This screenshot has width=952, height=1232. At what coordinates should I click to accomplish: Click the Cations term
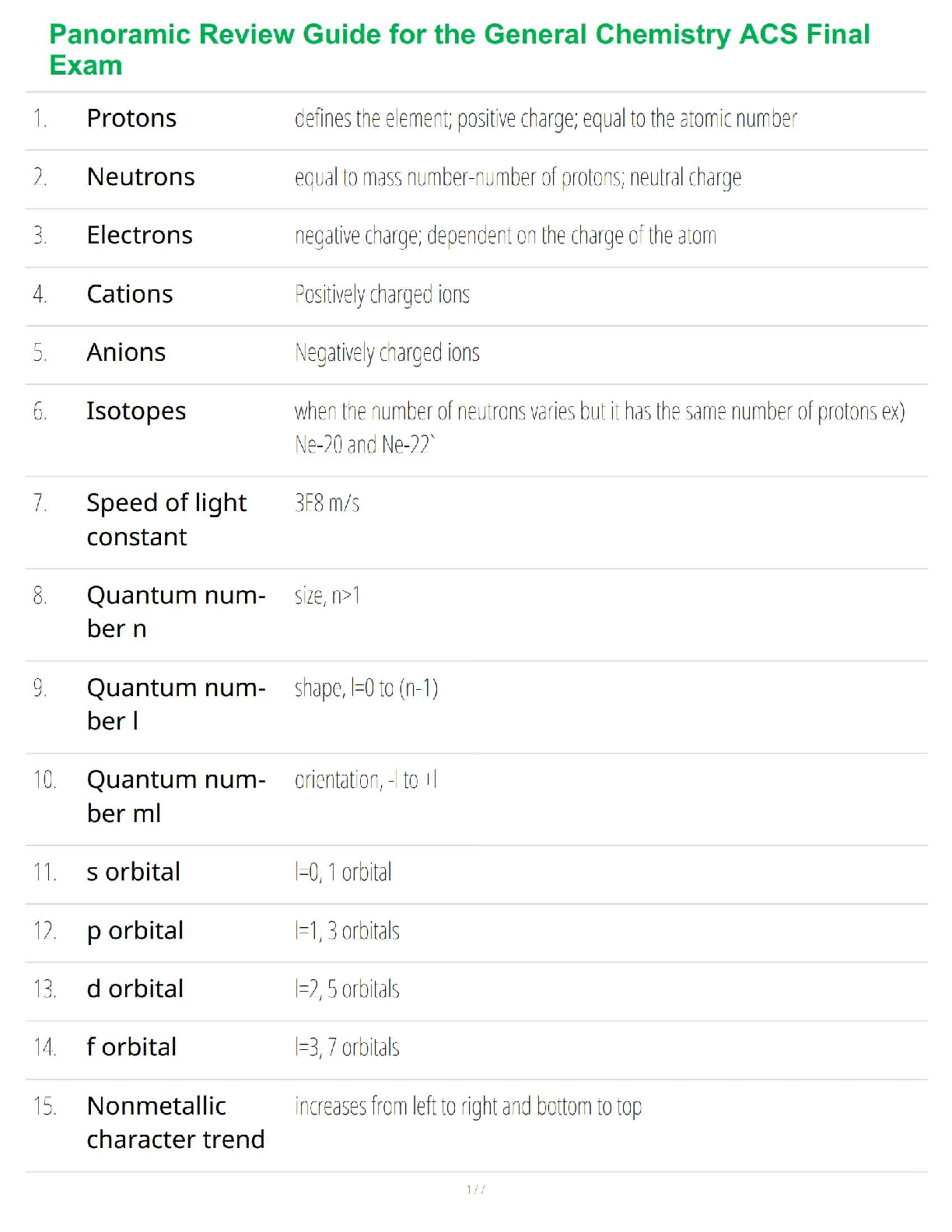(130, 294)
